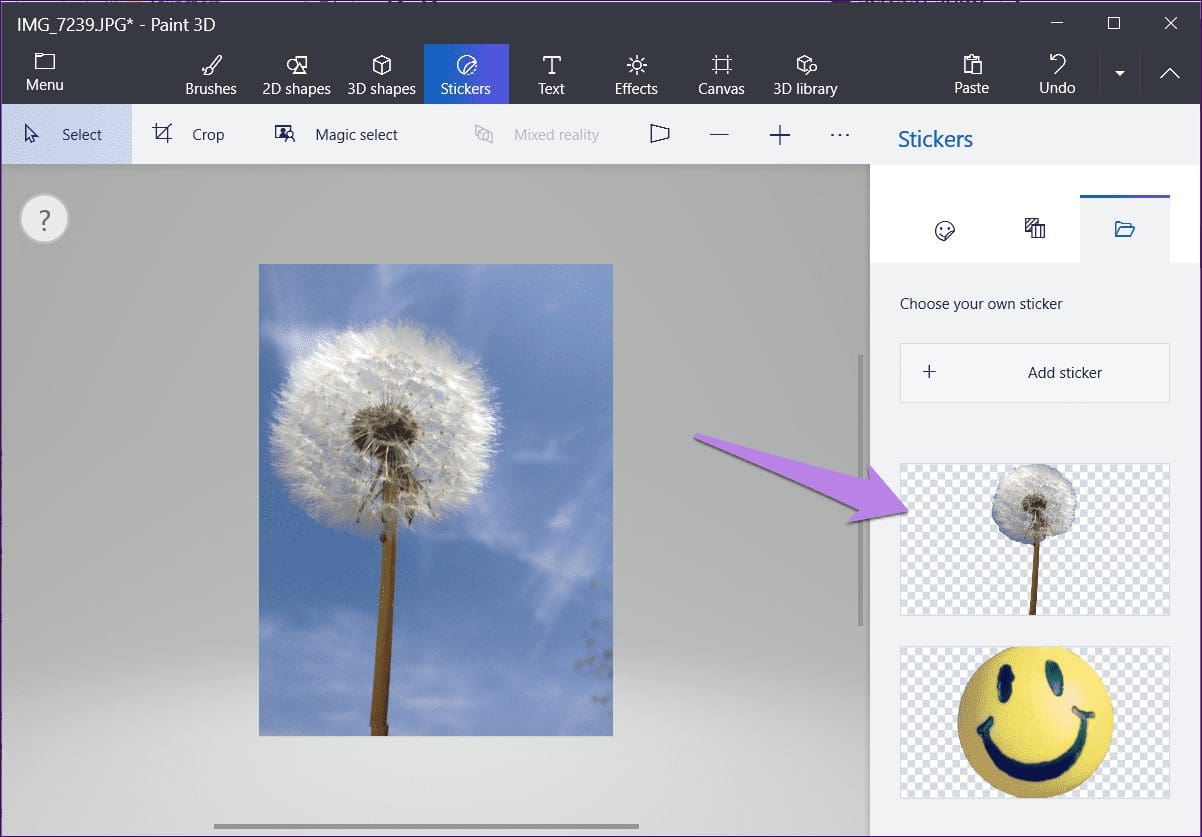The height and width of the screenshot is (837, 1202).
Task: Expand the history dropdown beside Undo
Action: (x=1120, y=74)
